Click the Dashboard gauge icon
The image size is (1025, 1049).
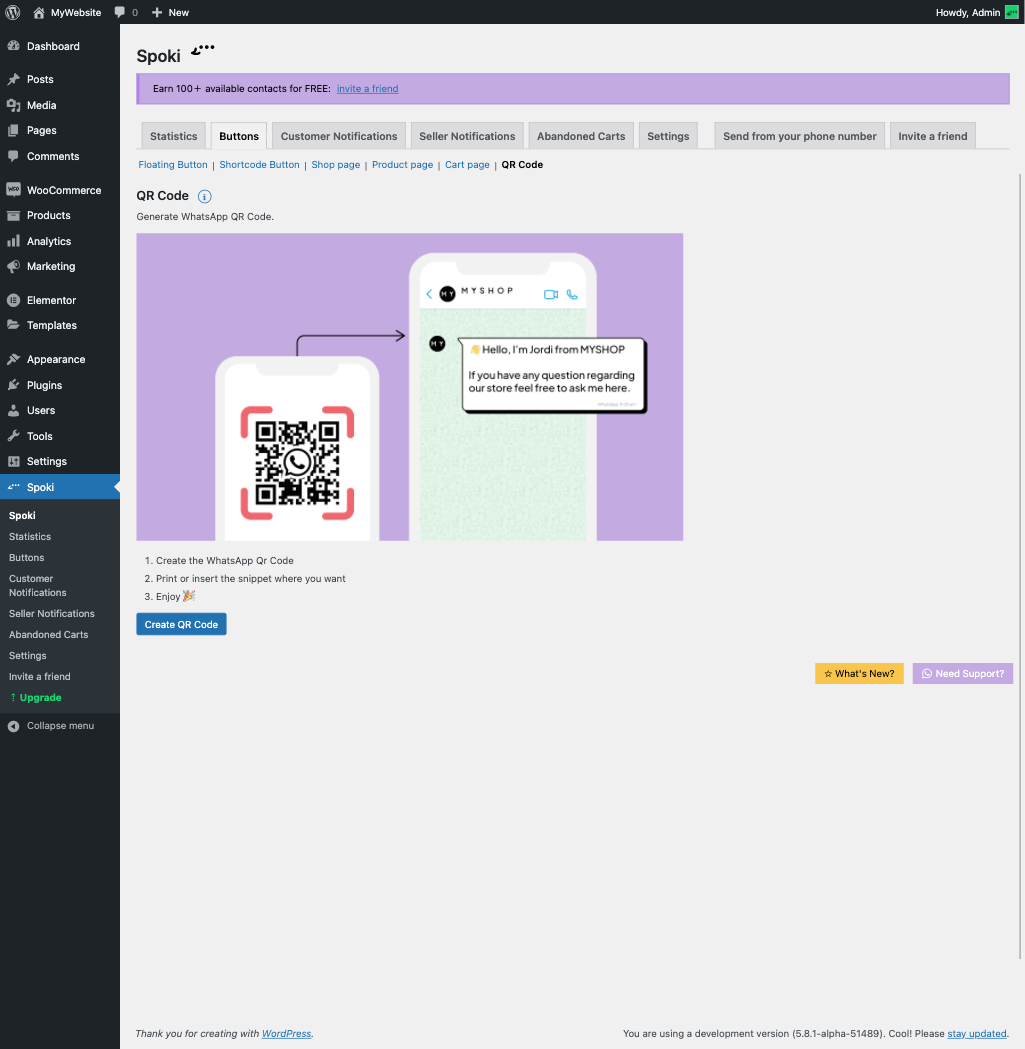click(13, 46)
